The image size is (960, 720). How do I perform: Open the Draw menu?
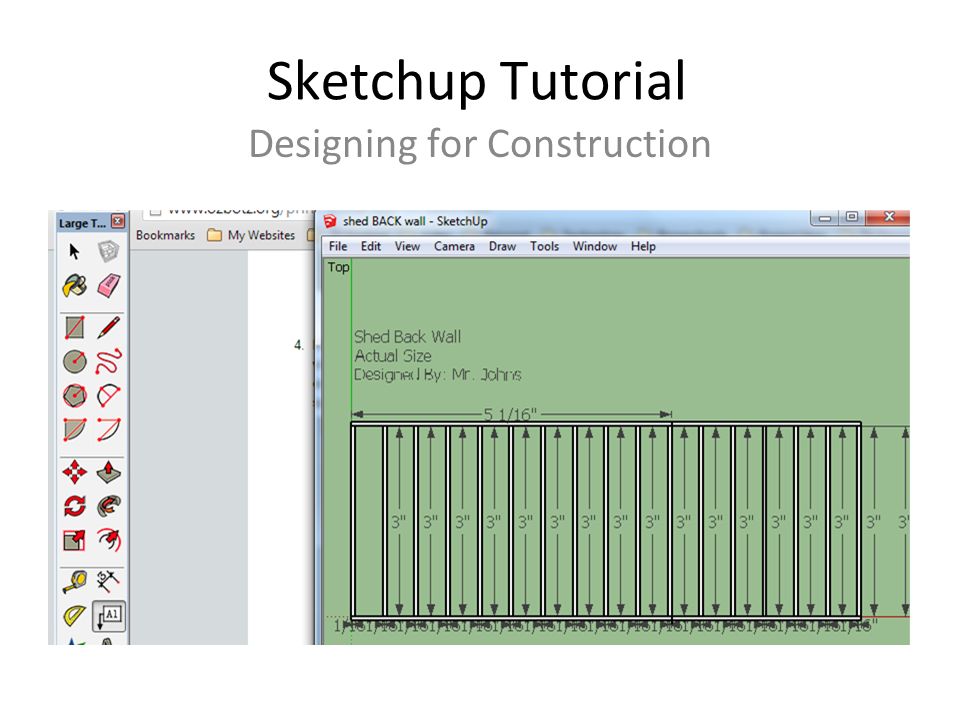click(x=502, y=246)
